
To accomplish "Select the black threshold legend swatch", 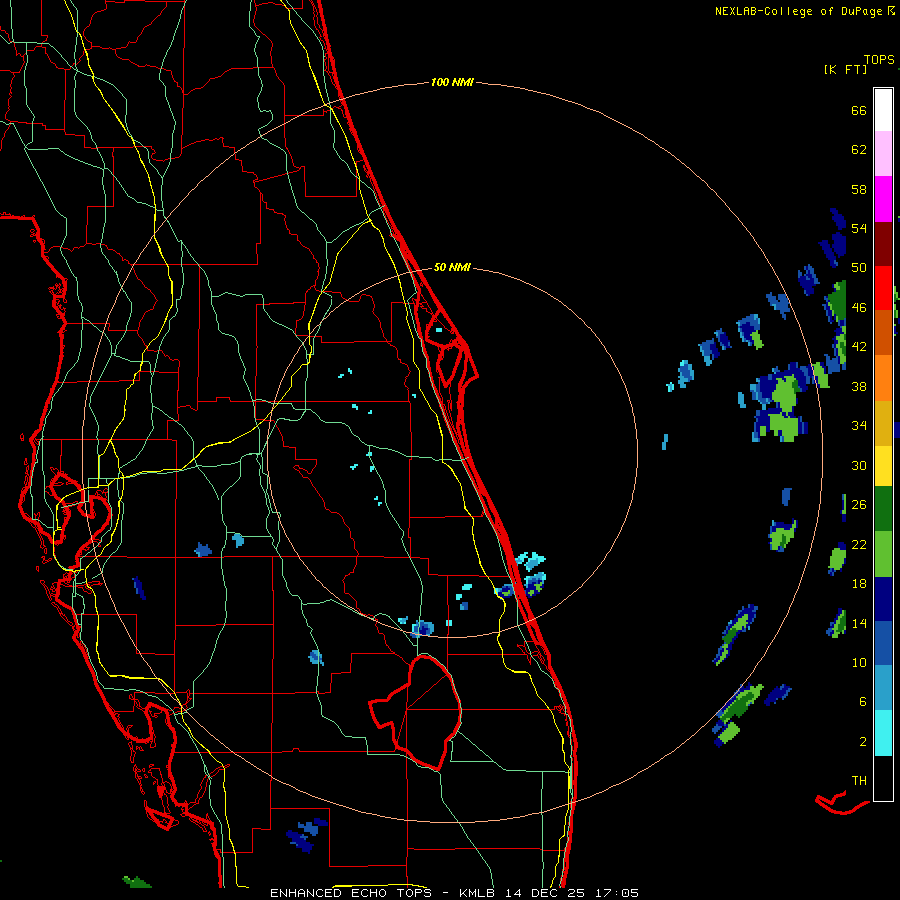I will click(x=883, y=778).
